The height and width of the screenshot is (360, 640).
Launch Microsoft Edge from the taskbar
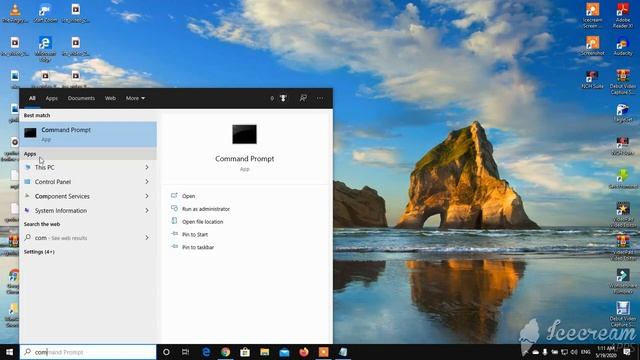(x=206, y=352)
